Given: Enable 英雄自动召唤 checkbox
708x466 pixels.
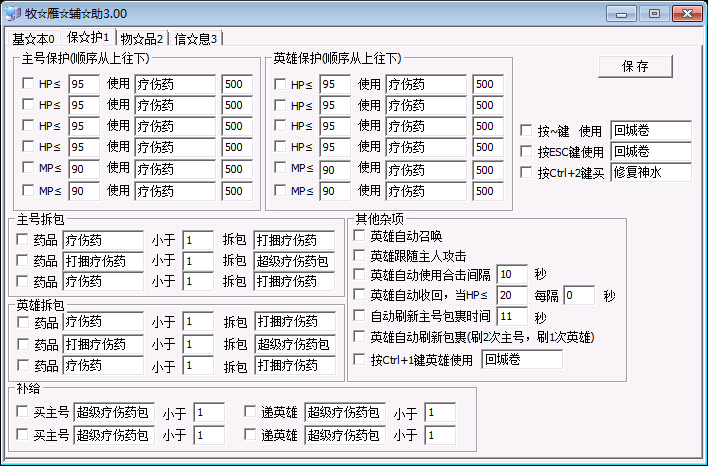Looking at the screenshot, I should point(359,235).
